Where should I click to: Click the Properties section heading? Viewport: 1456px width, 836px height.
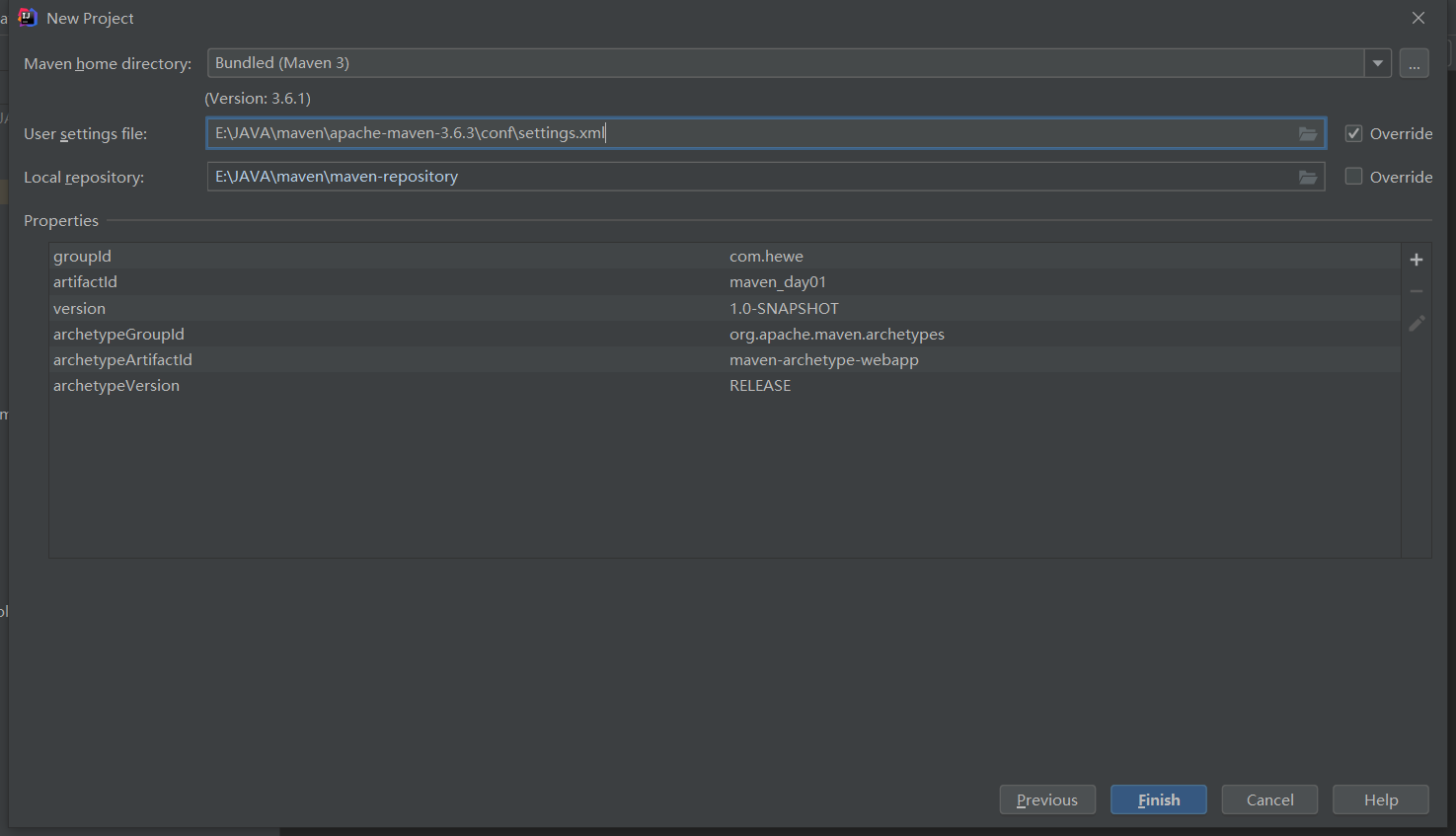coord(61,220)
